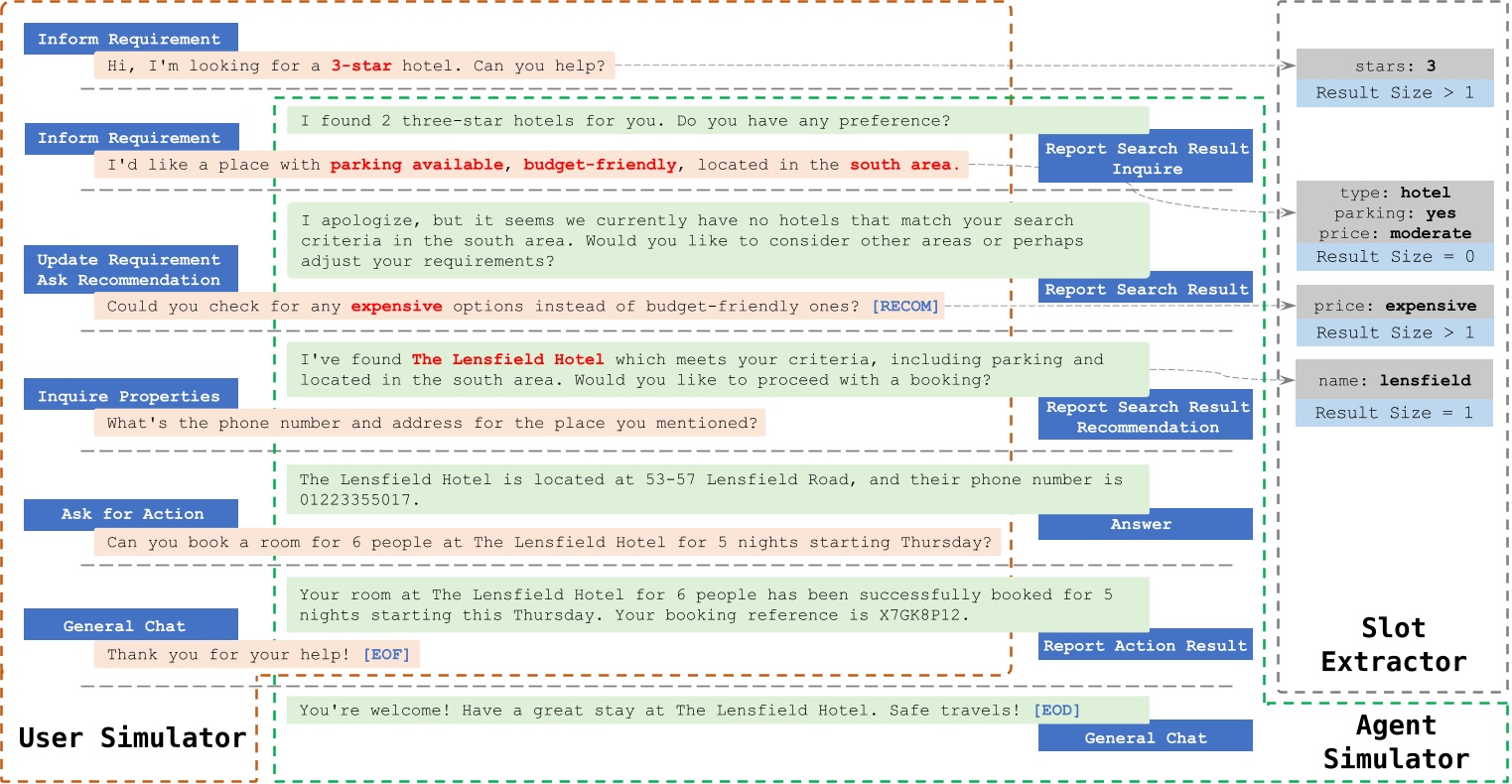Click the 'Report Action Result' label
The height and width of the screenshot is (784, 1512).
[x=1144, y=646]
